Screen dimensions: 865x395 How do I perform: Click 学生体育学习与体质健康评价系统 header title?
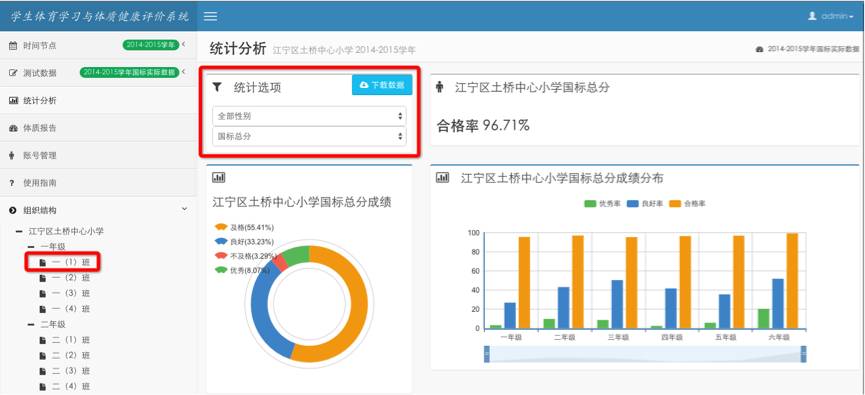(x=100, y=16)
